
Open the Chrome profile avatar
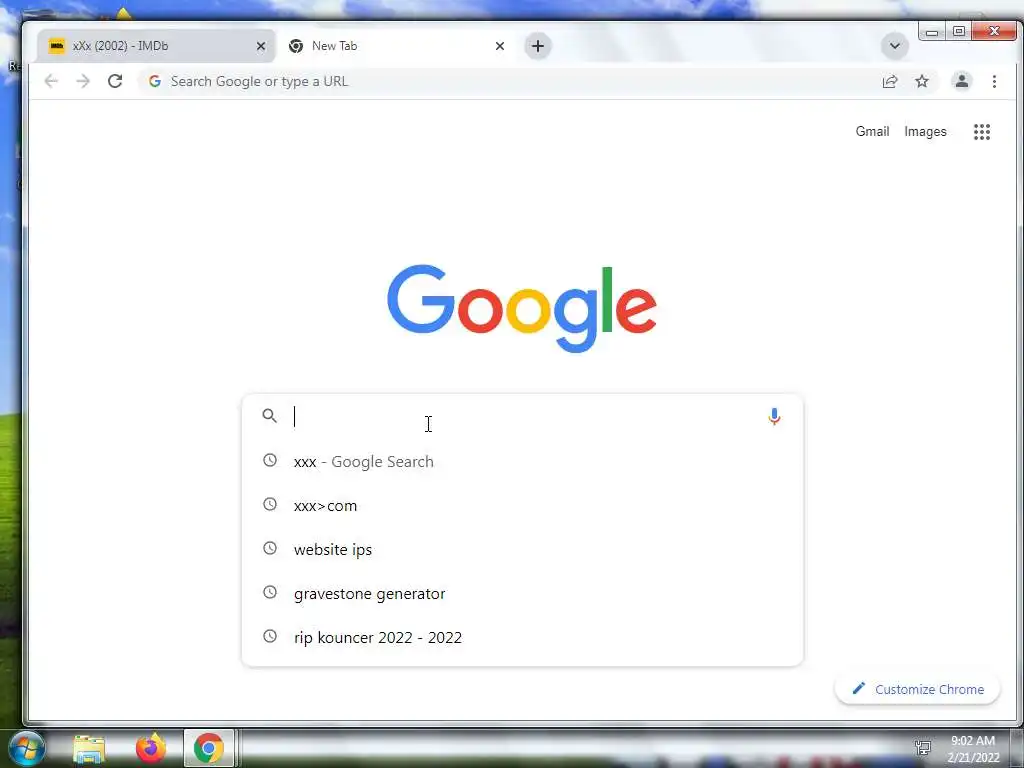pos(961,82)
